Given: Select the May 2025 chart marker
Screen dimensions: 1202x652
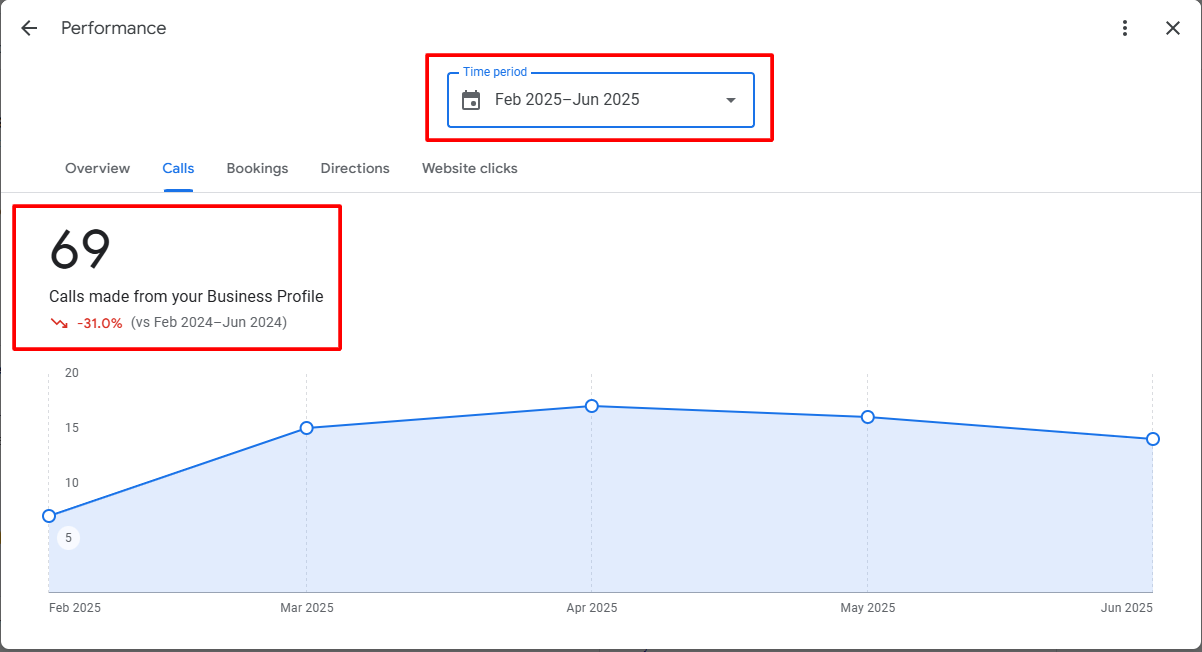Looking at the screenshot, I should pyautogui.click(x=868, y=417).
